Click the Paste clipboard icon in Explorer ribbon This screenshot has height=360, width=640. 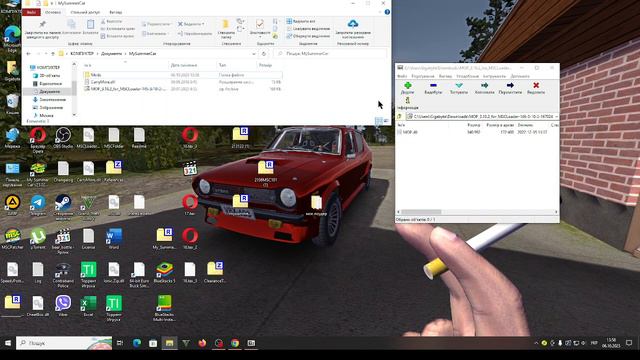(91, 24)
